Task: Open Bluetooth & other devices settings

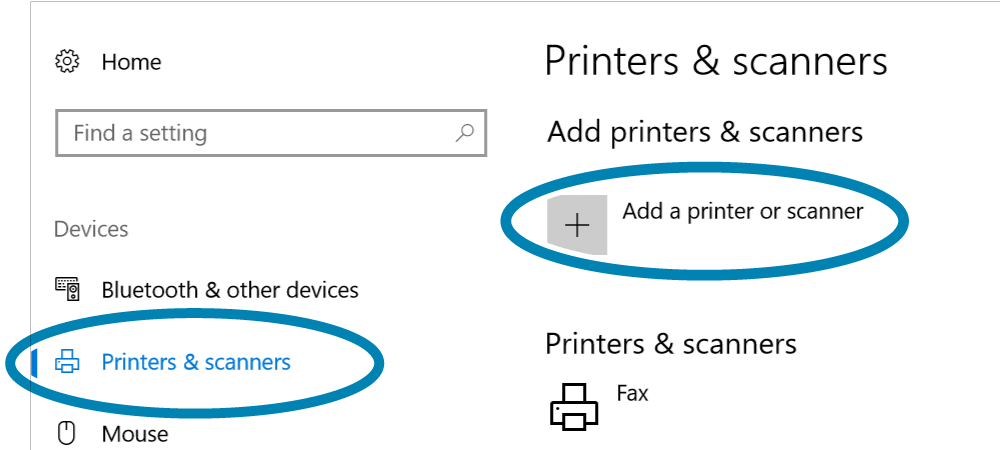Action: [230, 290]
